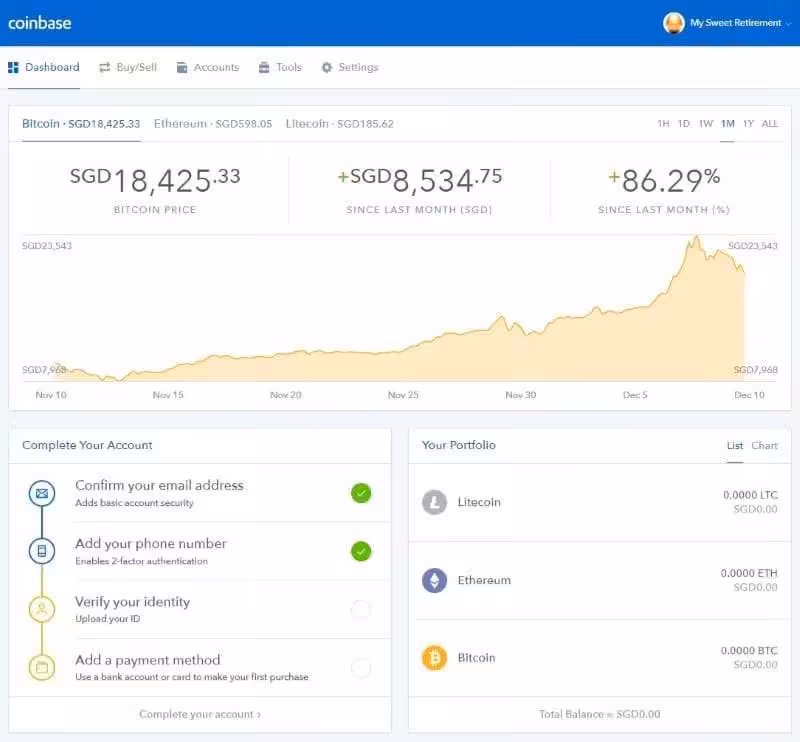Image resolution: width=800 pixels, height=742 pixels.
Task: Click the email envelope step icon
Action: tap(42, 493)
